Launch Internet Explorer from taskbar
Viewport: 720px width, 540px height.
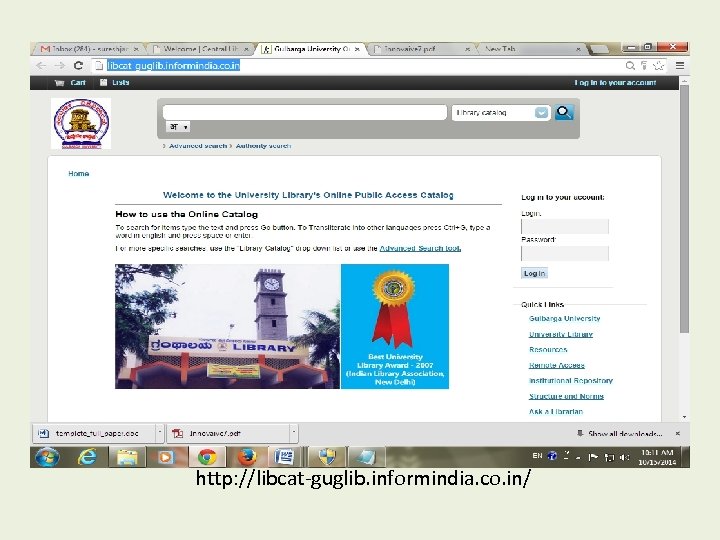(x=87, y=457)
